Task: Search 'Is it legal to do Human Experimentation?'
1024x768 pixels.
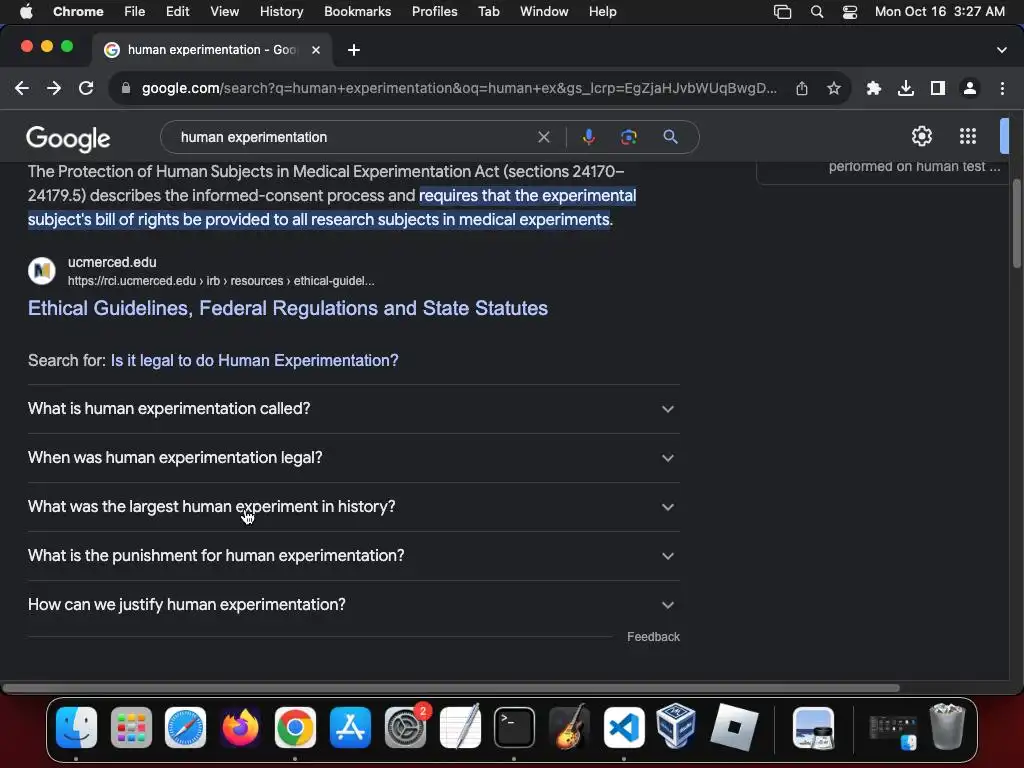Action: coord(254,360)
